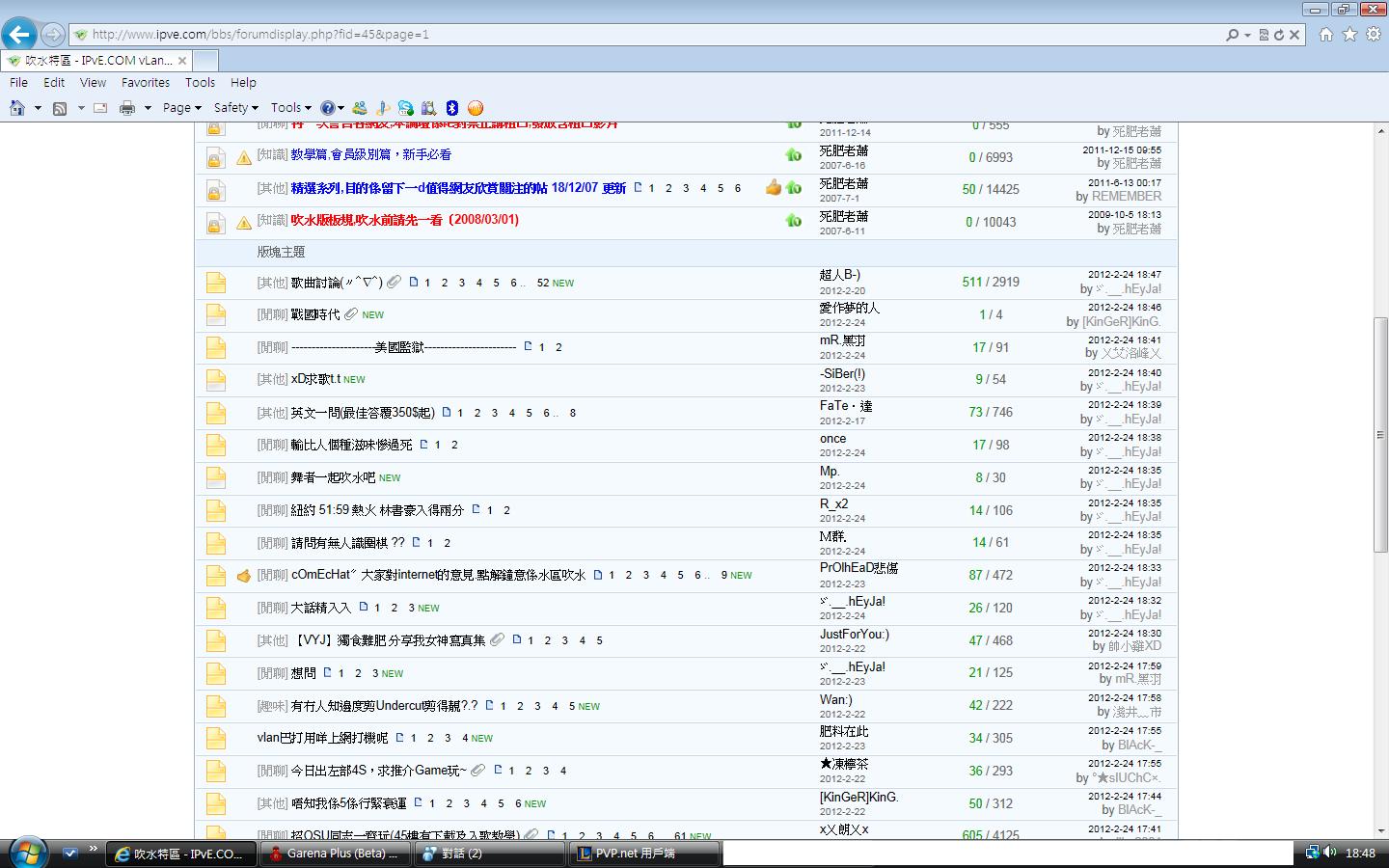Click the Print icon in command bar
The height and width of the screenshot is (868, 1389).
coord(126,108)
